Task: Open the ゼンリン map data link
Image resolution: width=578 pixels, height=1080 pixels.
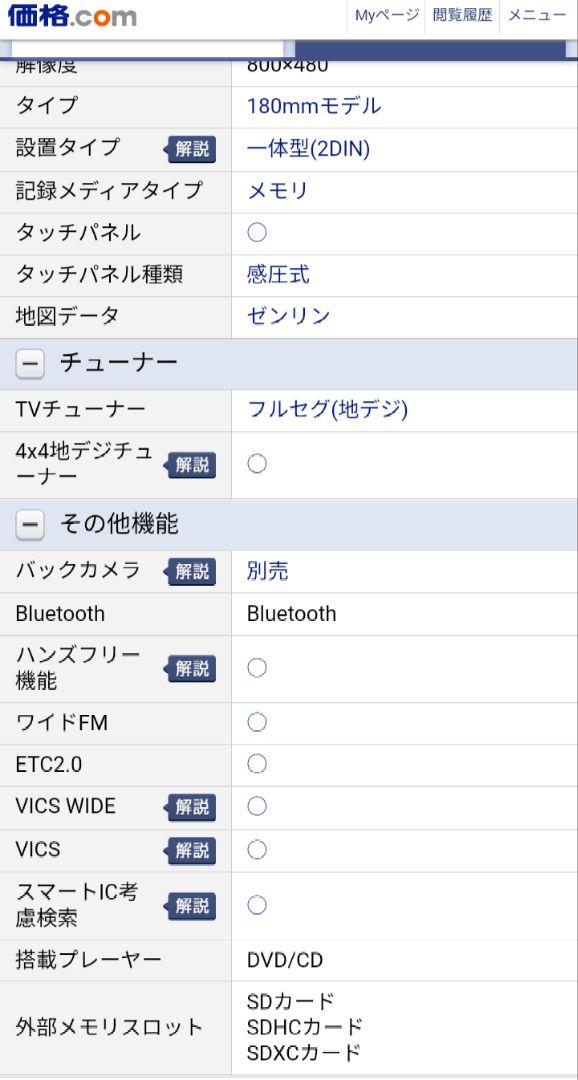Action: 289,316
